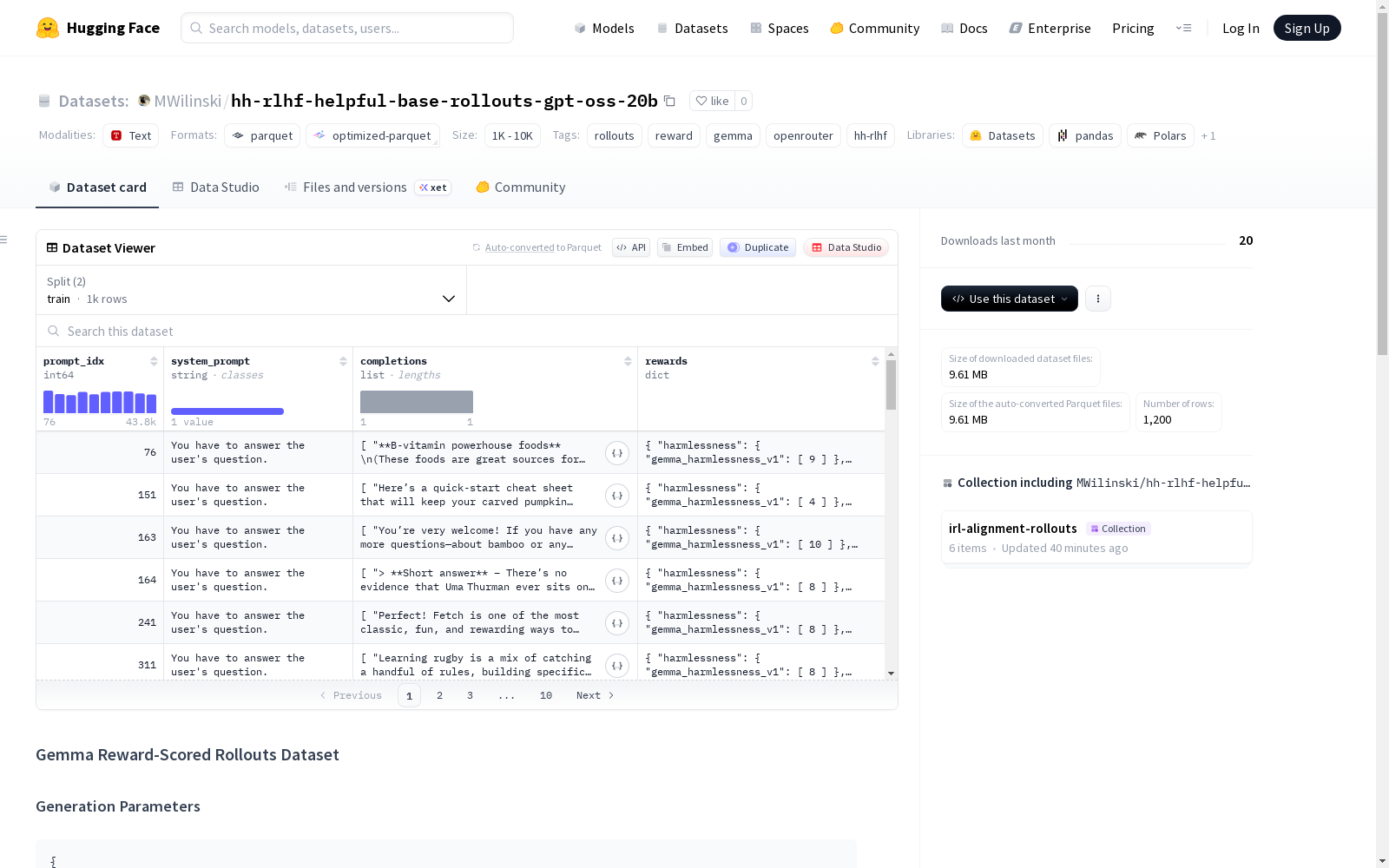This screenshot has height=868, width=1389.
Task: Show additional libraries with +1
Action: point(1208,135)
